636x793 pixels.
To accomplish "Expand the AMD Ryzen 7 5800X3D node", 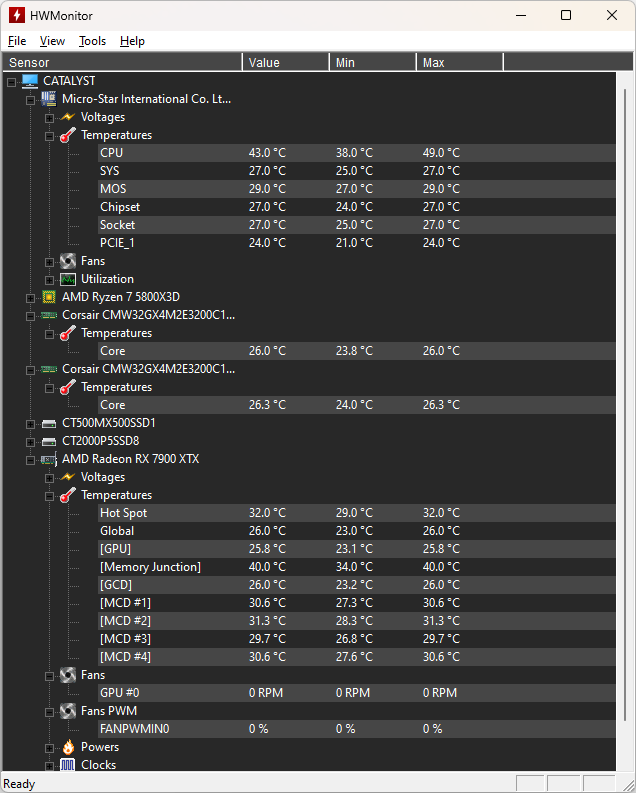I will 30,298.
